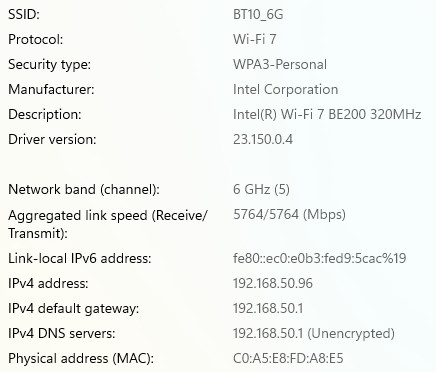Click the Intel(R) Wi-Fi 7 BE200 320MHz description
Viewport: 436px width, 372px height.
[x=327, y=114]
